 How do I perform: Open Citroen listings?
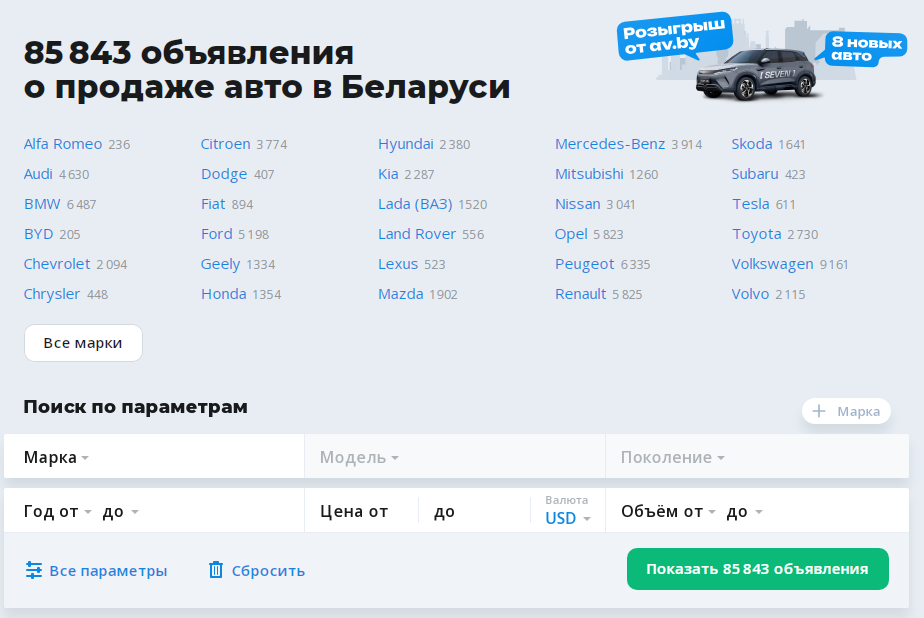point(226,144)
